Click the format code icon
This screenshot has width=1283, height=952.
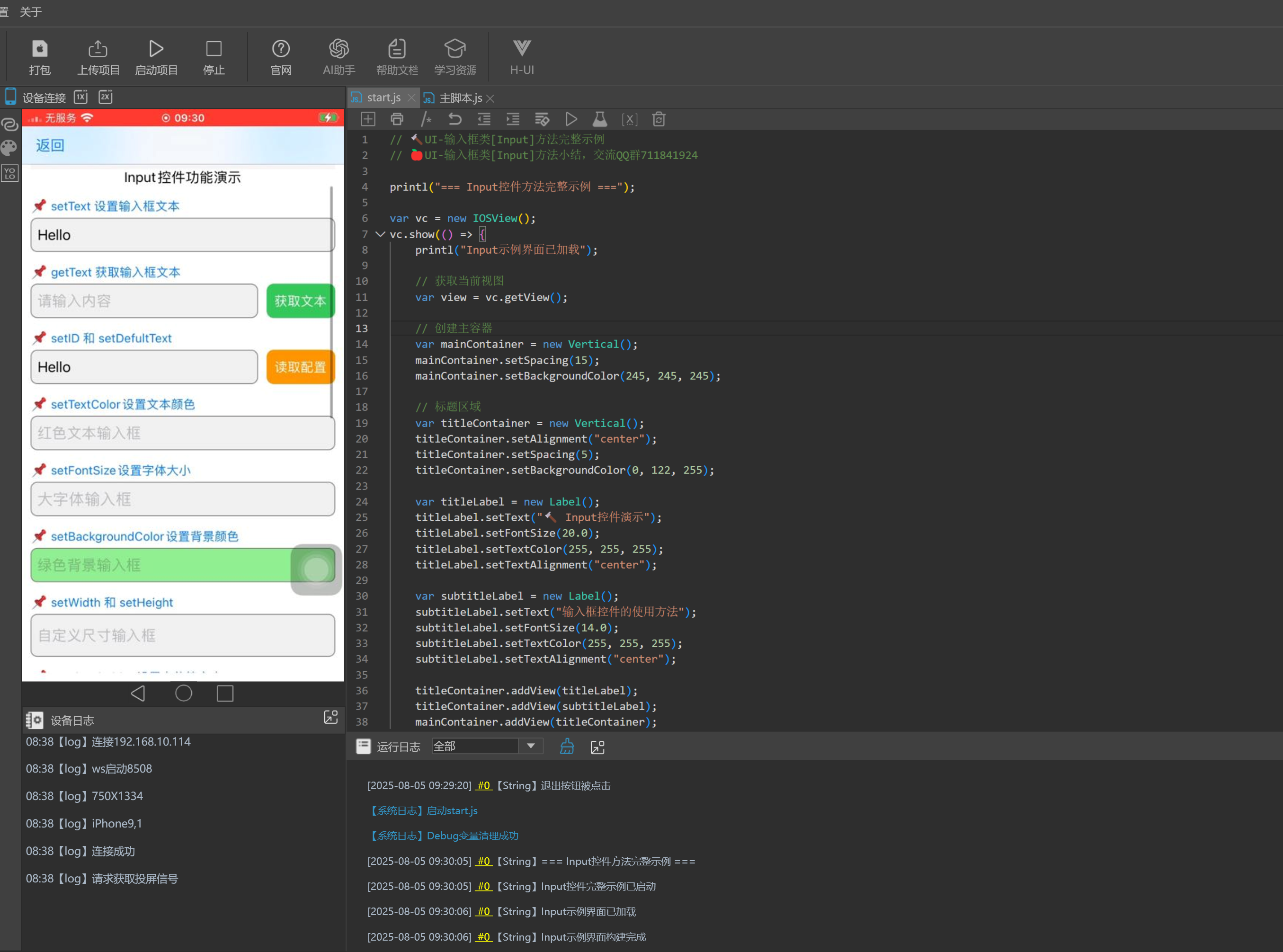[x=542, y=119]
